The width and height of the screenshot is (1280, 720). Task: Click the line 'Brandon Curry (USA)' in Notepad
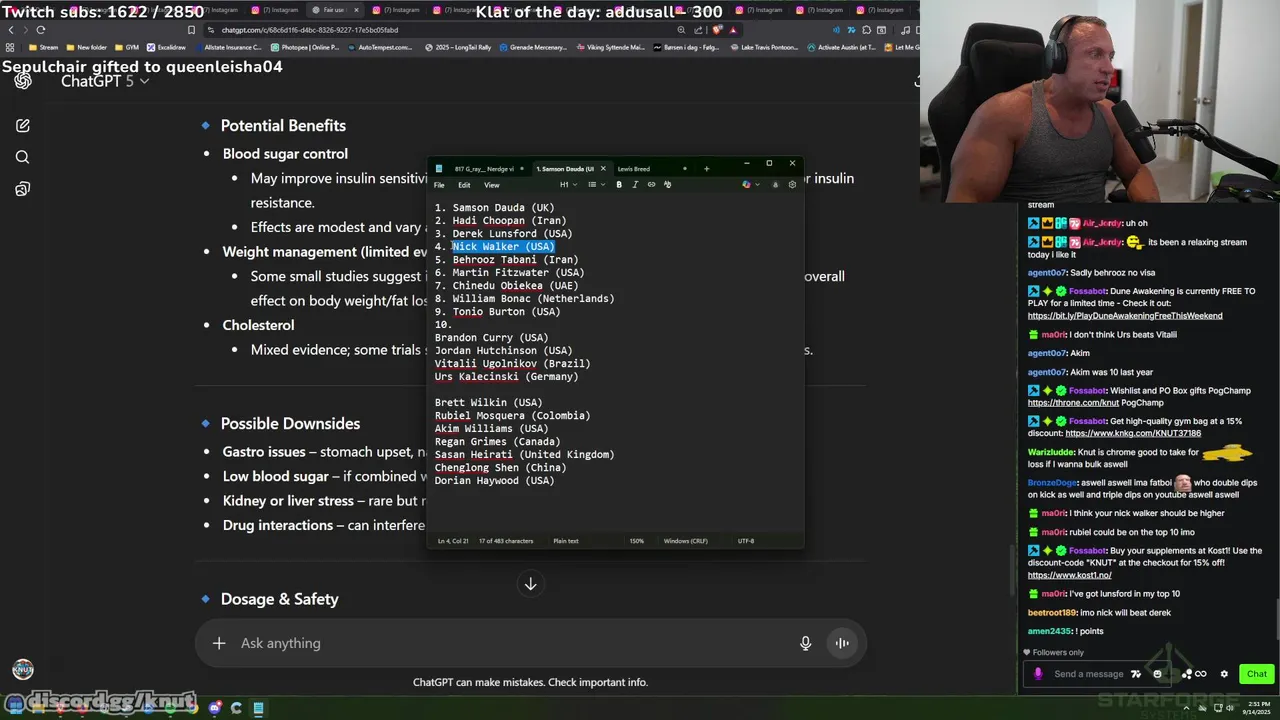tap(491, 338)
